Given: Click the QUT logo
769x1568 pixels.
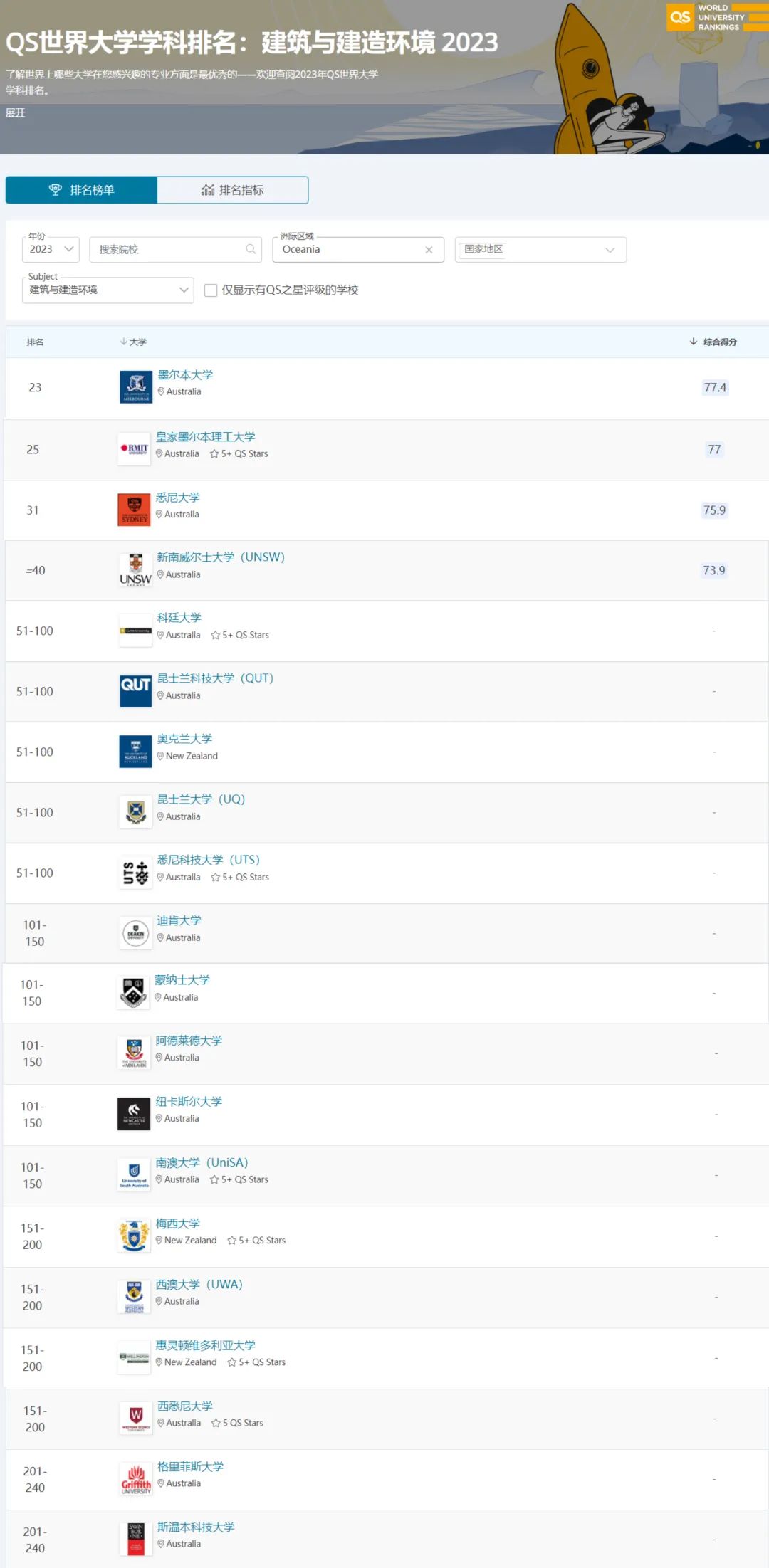Looking at the screenshot, I should 135,691.
